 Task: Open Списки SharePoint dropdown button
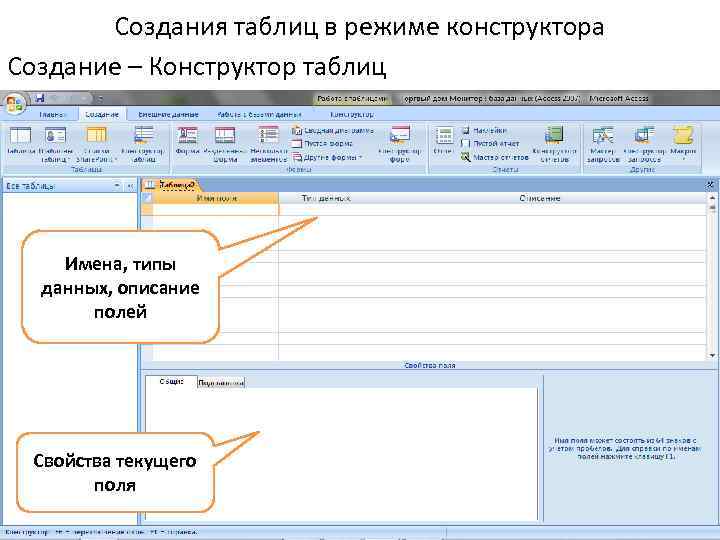pyautogui.click(x=97, y=145)
